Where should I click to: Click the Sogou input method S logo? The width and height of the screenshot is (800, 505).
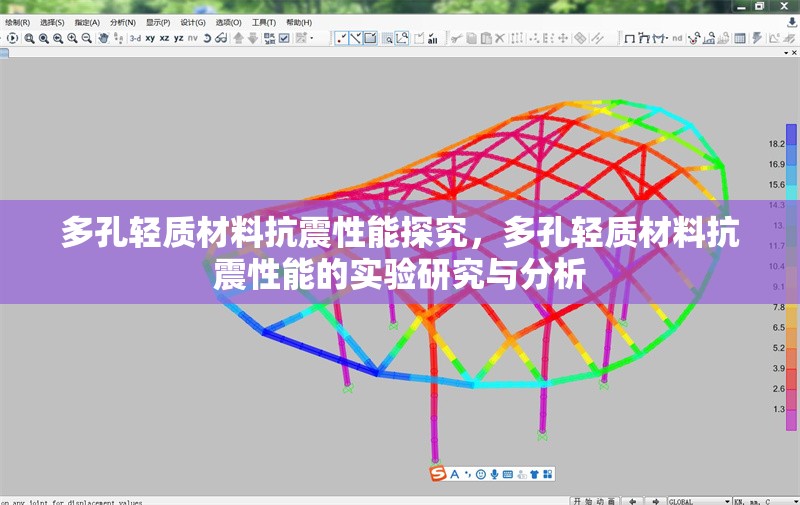[x=437, y=474]
